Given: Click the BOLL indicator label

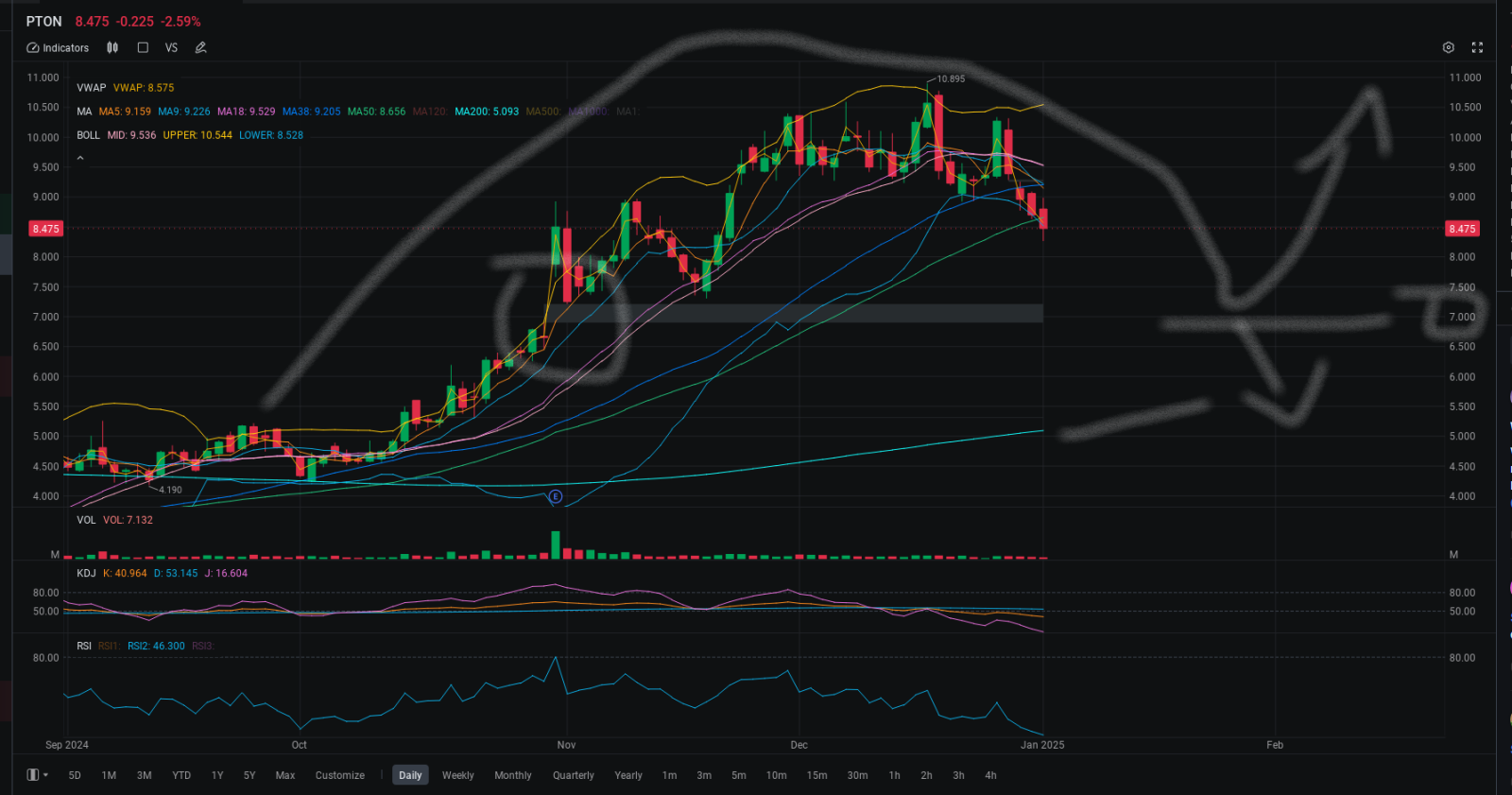Looking at the screenshot, I should [x=88, y=135].
